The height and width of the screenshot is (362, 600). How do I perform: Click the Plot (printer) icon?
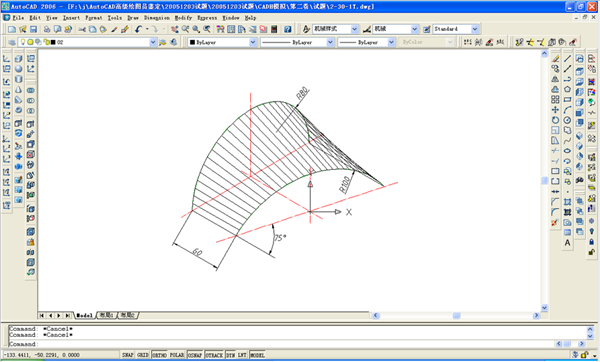(47, 29)
